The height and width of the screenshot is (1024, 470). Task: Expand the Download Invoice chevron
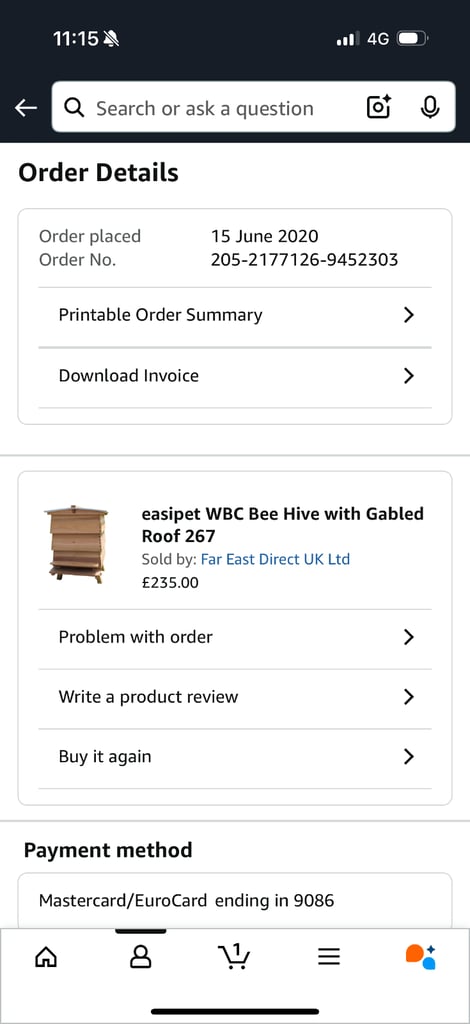[409, 376]
